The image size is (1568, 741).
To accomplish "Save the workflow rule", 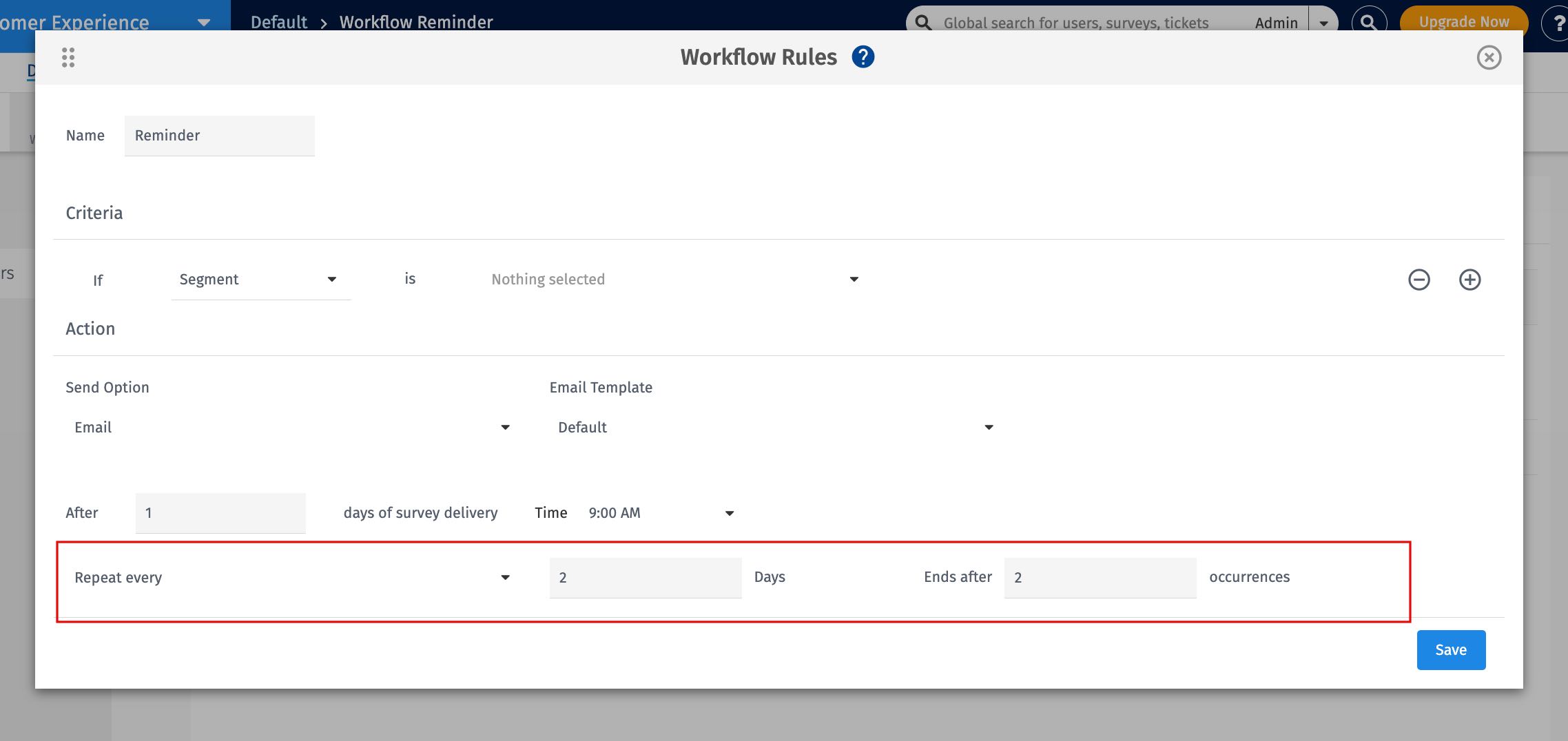I will (1451, 649).
